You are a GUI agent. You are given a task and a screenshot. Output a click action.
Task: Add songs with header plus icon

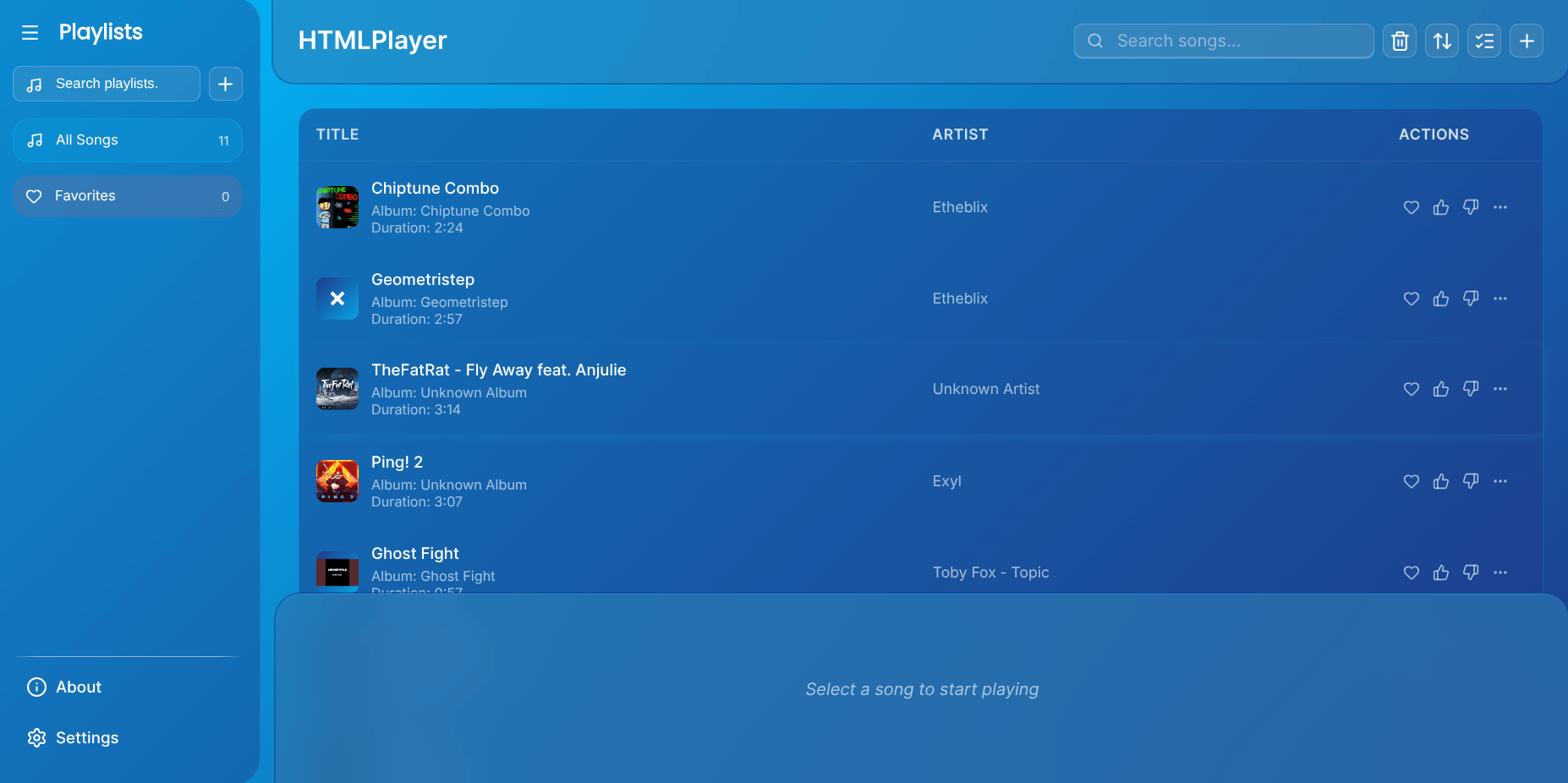tap(1527, 41)
